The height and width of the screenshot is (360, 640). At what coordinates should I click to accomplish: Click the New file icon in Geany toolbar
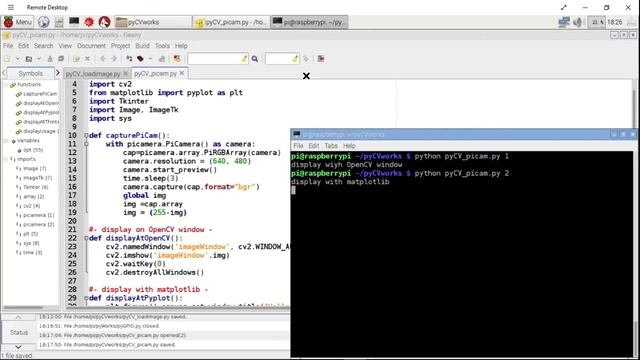(7, 59)
